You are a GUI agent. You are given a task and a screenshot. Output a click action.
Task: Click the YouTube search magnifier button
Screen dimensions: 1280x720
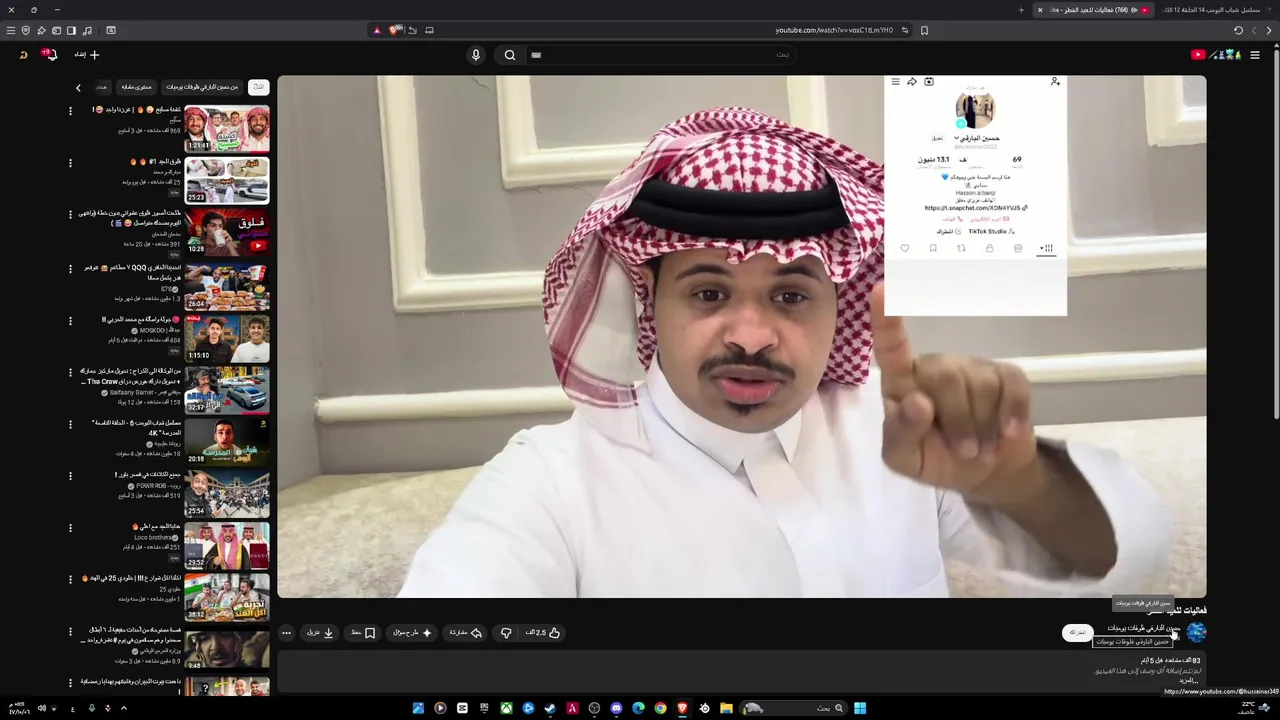(510, 55)
